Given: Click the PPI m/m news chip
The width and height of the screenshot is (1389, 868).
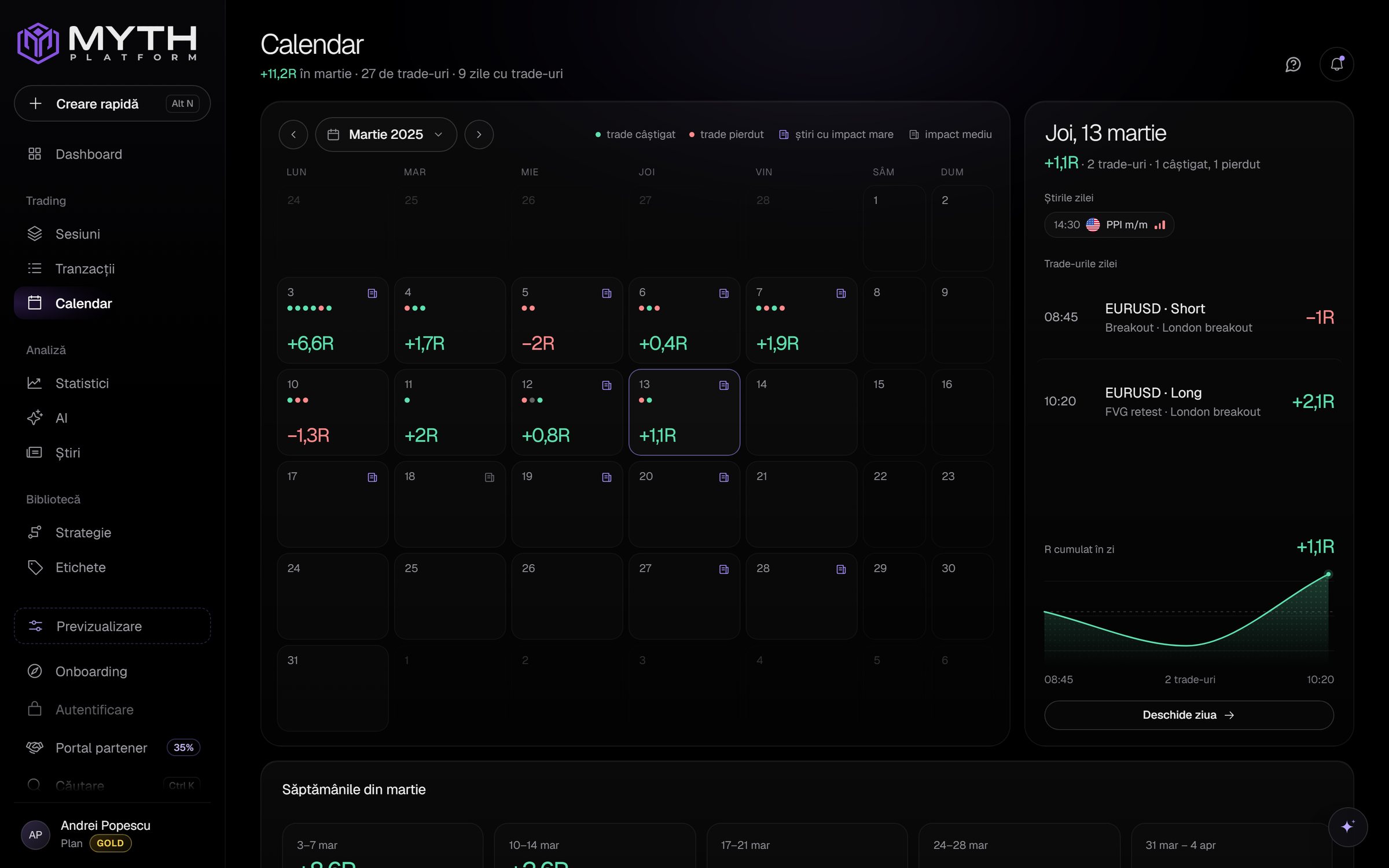Looking at the screenshot, I should [1109, 225].
